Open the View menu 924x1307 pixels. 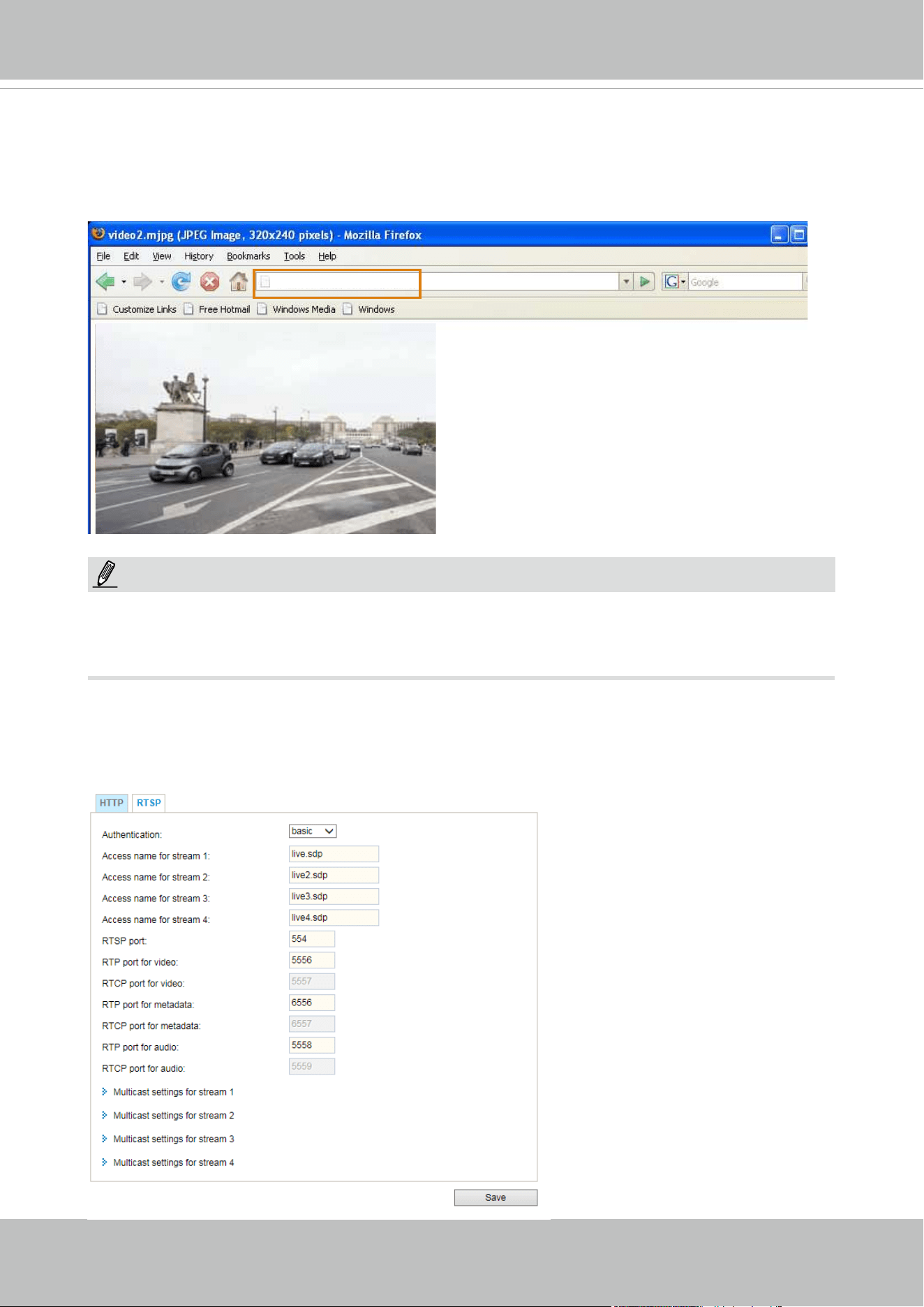pos(162,256)
